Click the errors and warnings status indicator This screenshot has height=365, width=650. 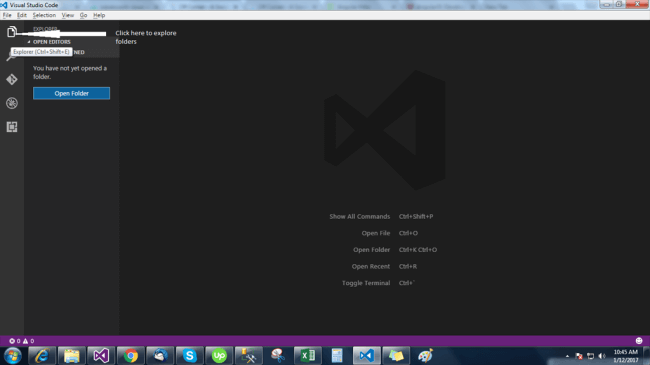pos(22,341)
